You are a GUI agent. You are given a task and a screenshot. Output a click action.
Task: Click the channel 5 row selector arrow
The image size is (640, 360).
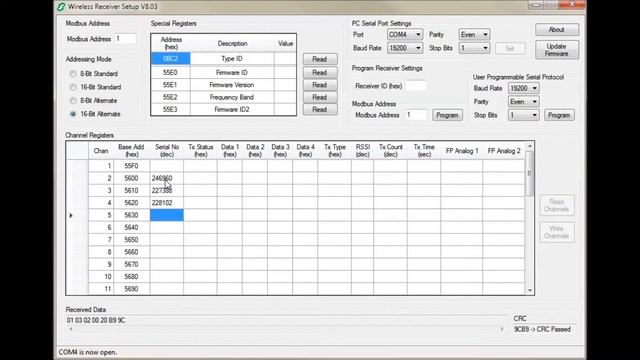point(71,215)
